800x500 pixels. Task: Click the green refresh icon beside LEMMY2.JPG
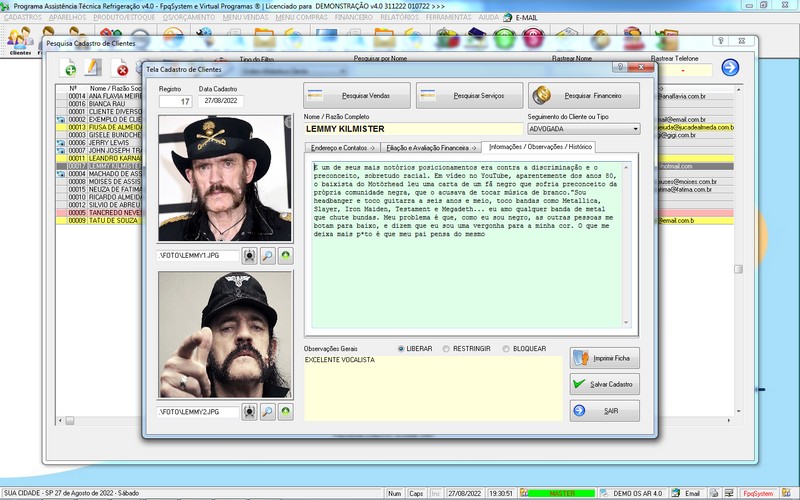tap(286, 411)
